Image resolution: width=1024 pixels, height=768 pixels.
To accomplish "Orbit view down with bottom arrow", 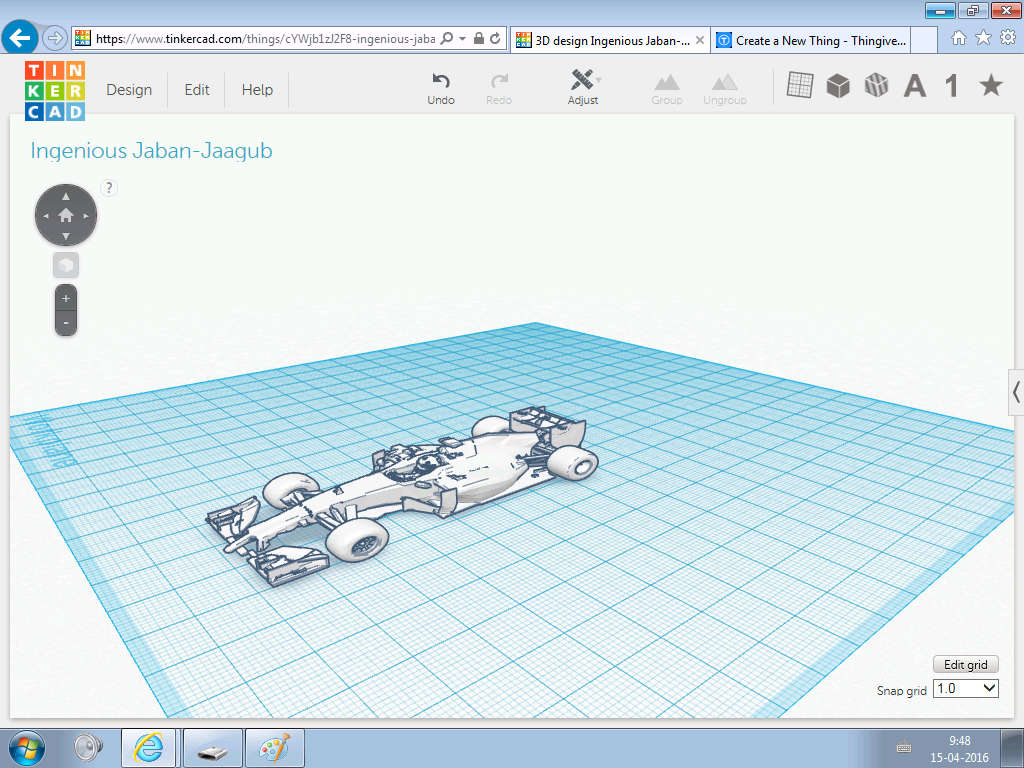I will point(66,235).
